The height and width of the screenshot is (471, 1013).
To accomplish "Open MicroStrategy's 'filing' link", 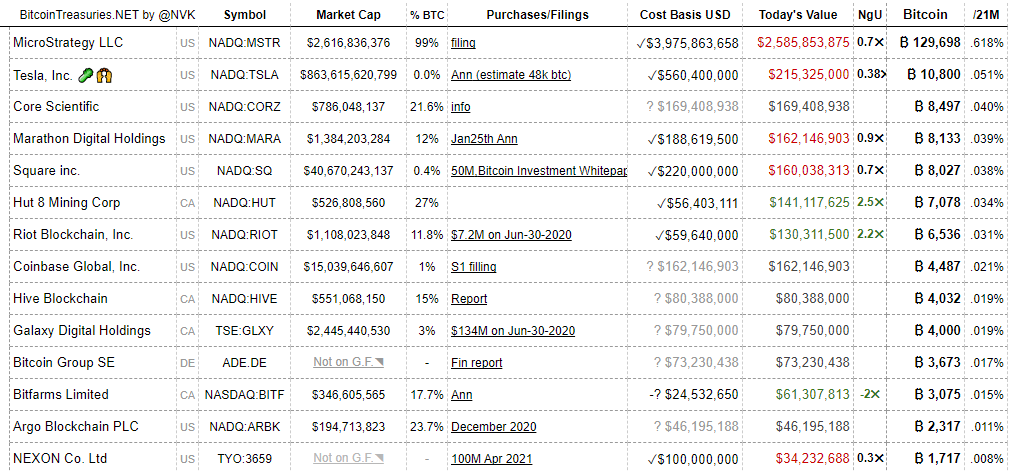I will [463, 43].
